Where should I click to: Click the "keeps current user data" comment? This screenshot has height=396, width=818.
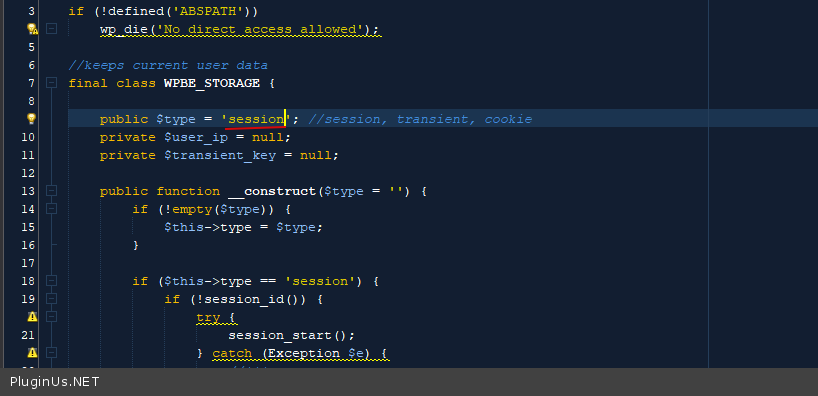coord(168,65)
